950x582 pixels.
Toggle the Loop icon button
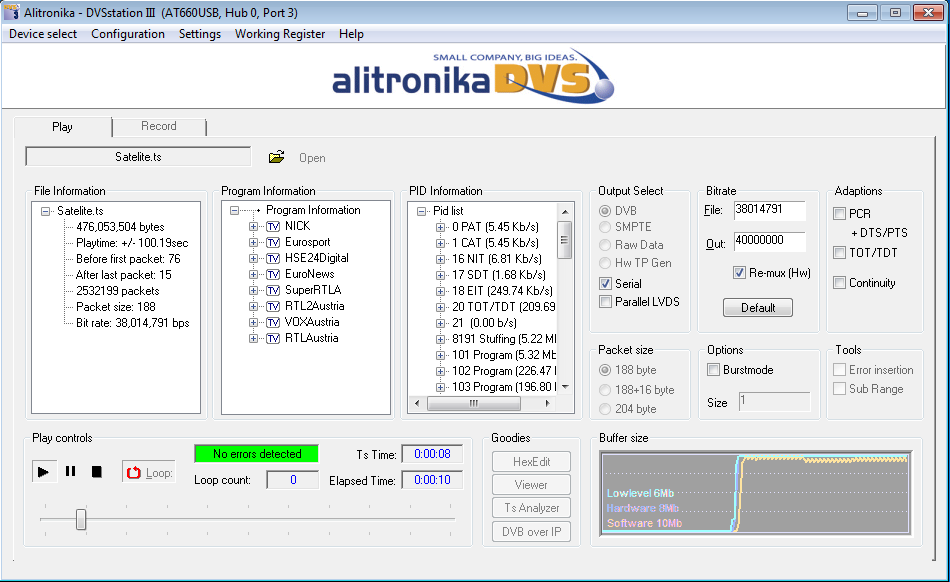tap(148, 472)
